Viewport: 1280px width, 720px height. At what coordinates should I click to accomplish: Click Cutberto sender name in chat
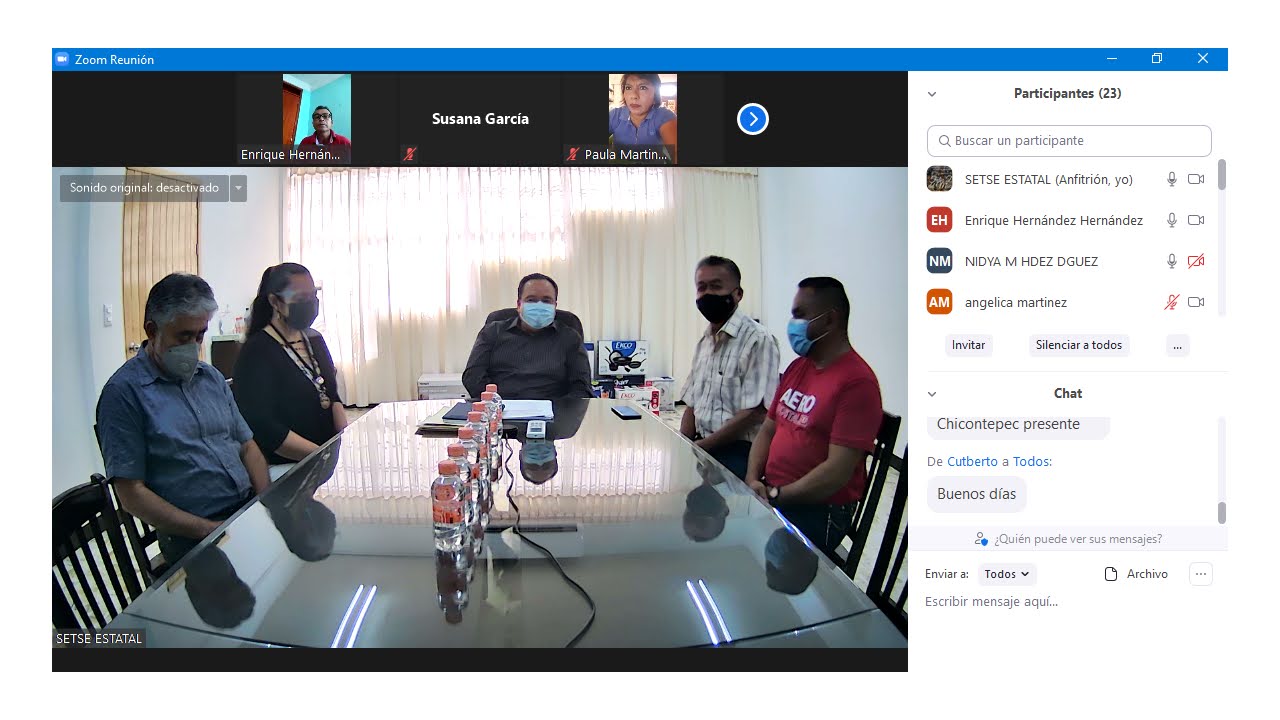[972, 462]
